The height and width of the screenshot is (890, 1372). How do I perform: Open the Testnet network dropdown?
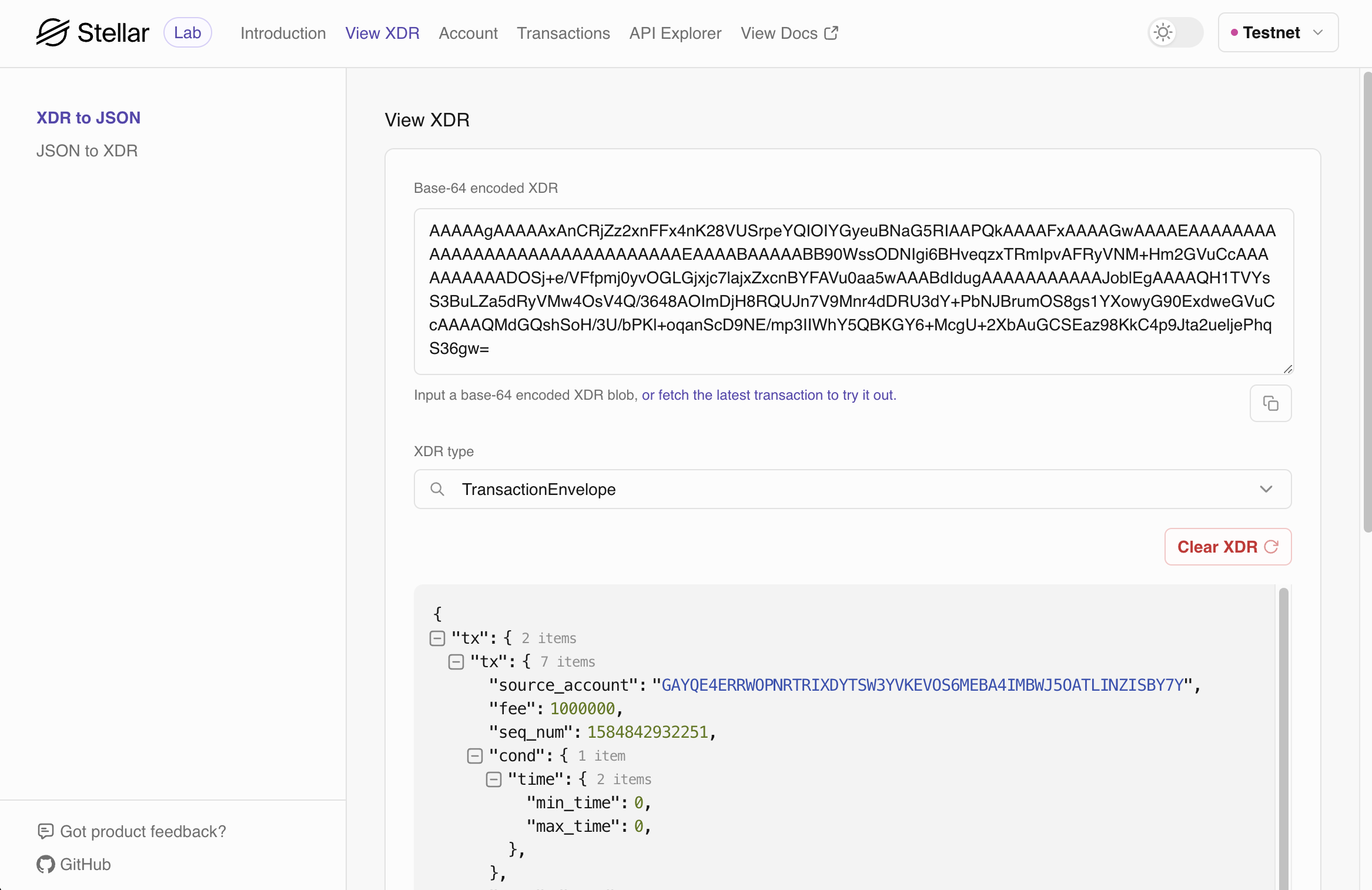(x=1278, y=32)
